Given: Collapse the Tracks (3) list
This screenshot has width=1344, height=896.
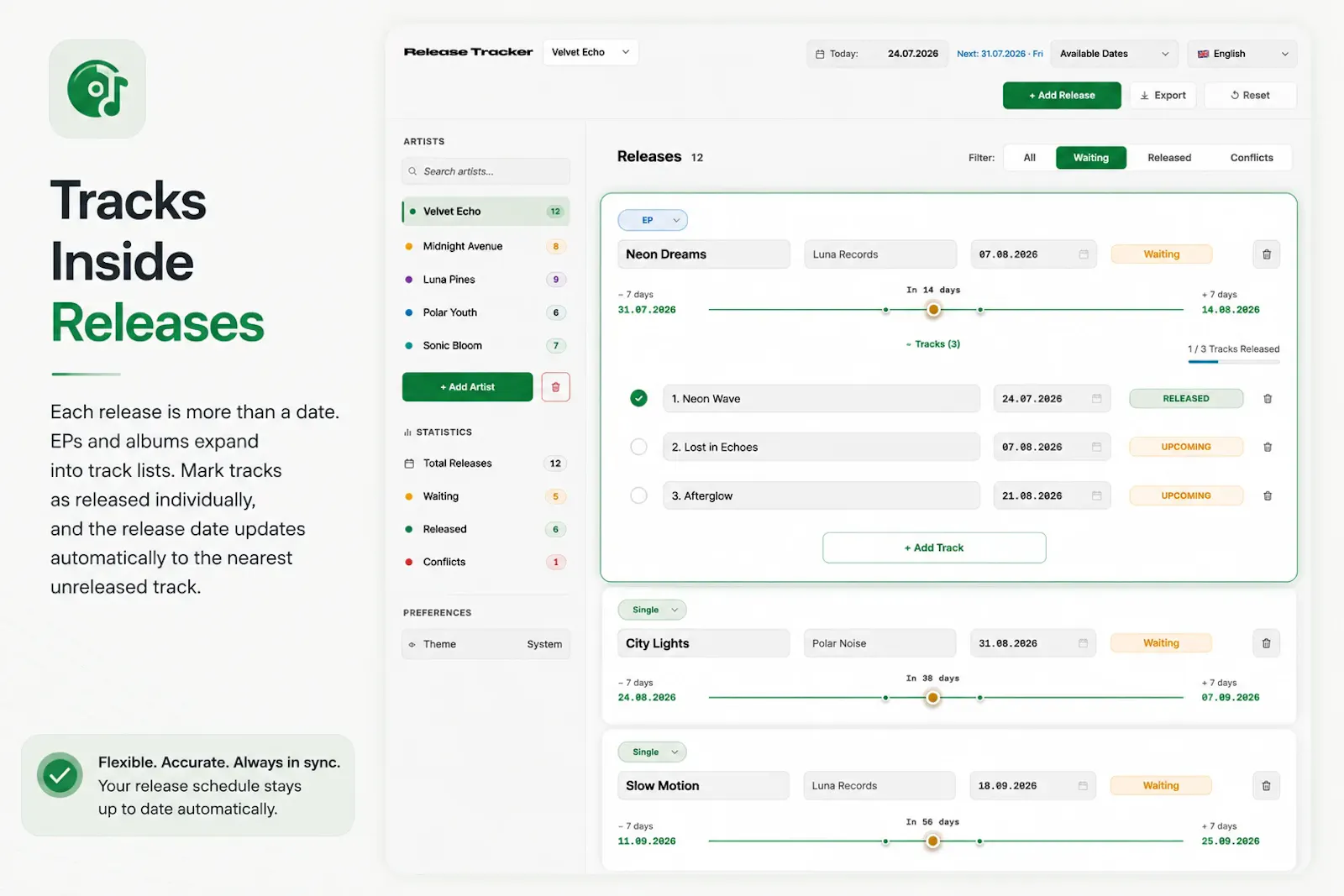Looking at the screenshot, I should point(932,344).
